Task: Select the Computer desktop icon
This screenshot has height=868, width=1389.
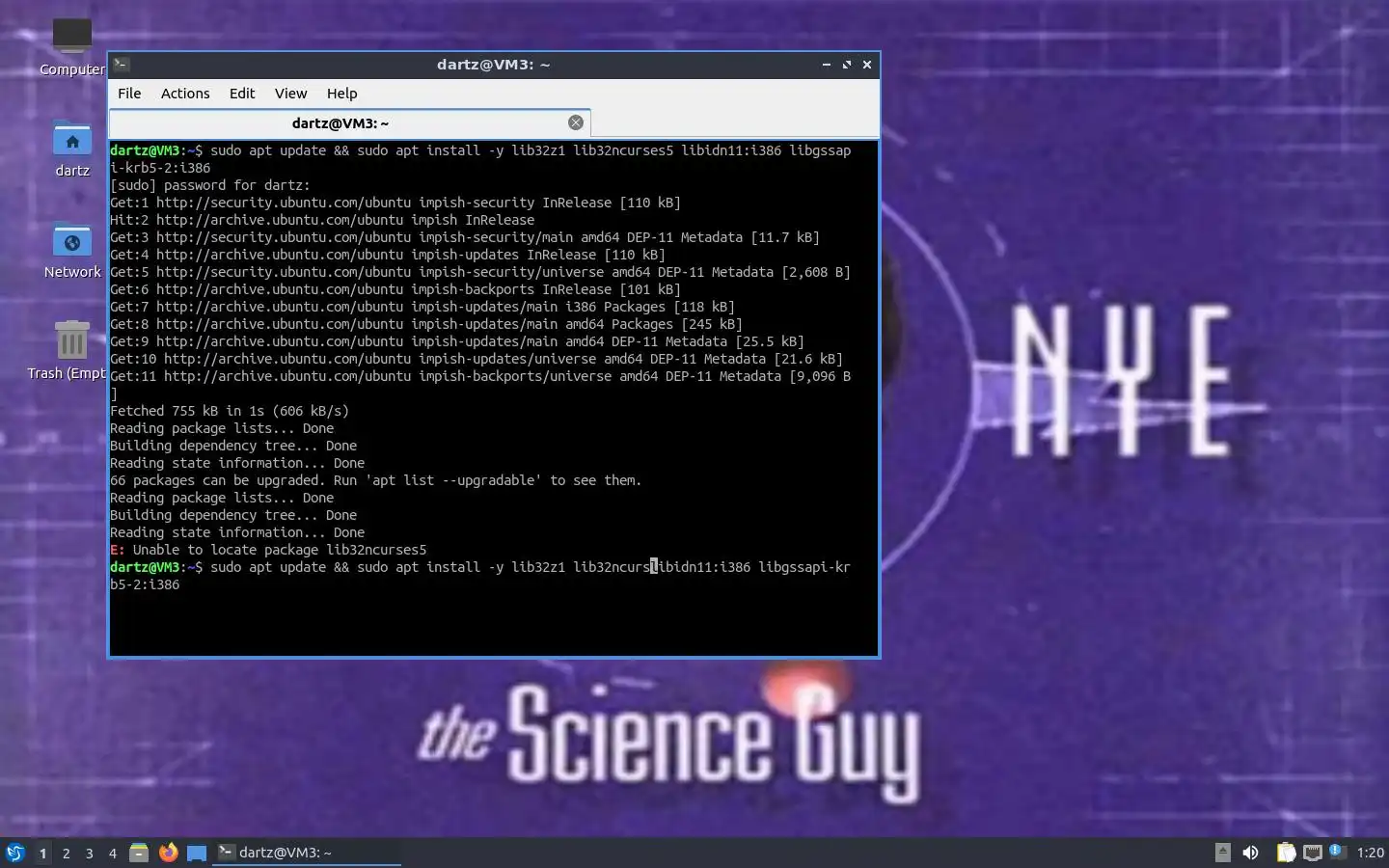Action: coord(72,46)
